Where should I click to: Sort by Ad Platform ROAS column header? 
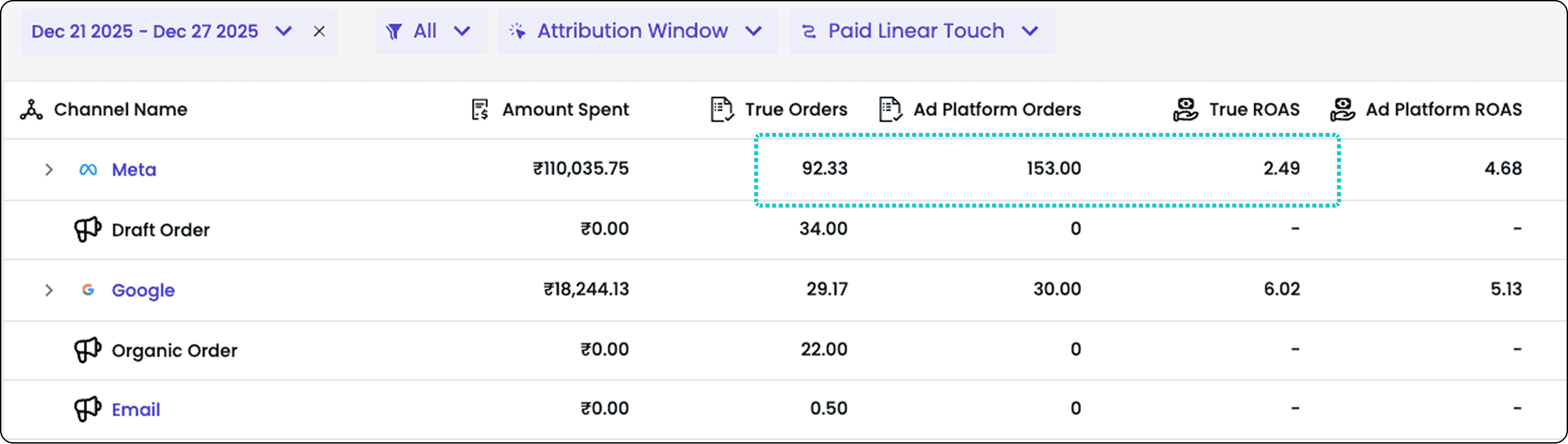(1444, 109)
